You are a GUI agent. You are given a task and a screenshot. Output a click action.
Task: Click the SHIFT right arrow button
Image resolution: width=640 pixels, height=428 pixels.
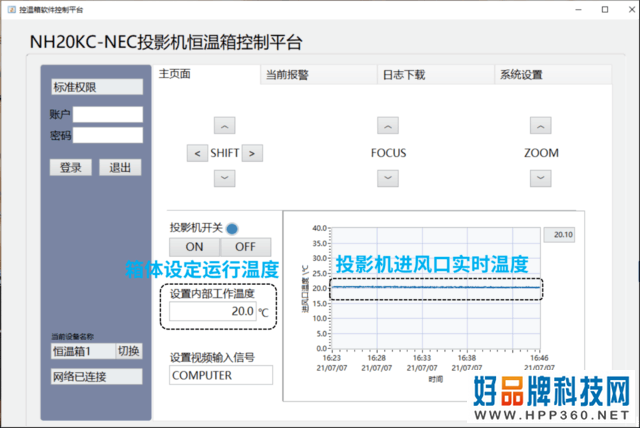point(252,153)
